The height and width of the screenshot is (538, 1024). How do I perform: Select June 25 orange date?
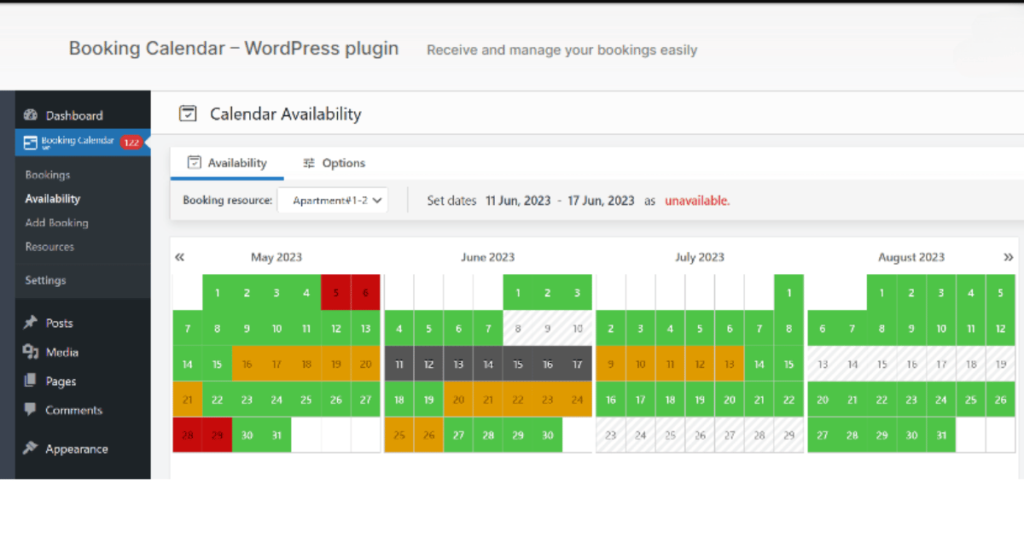coord(399,435)
